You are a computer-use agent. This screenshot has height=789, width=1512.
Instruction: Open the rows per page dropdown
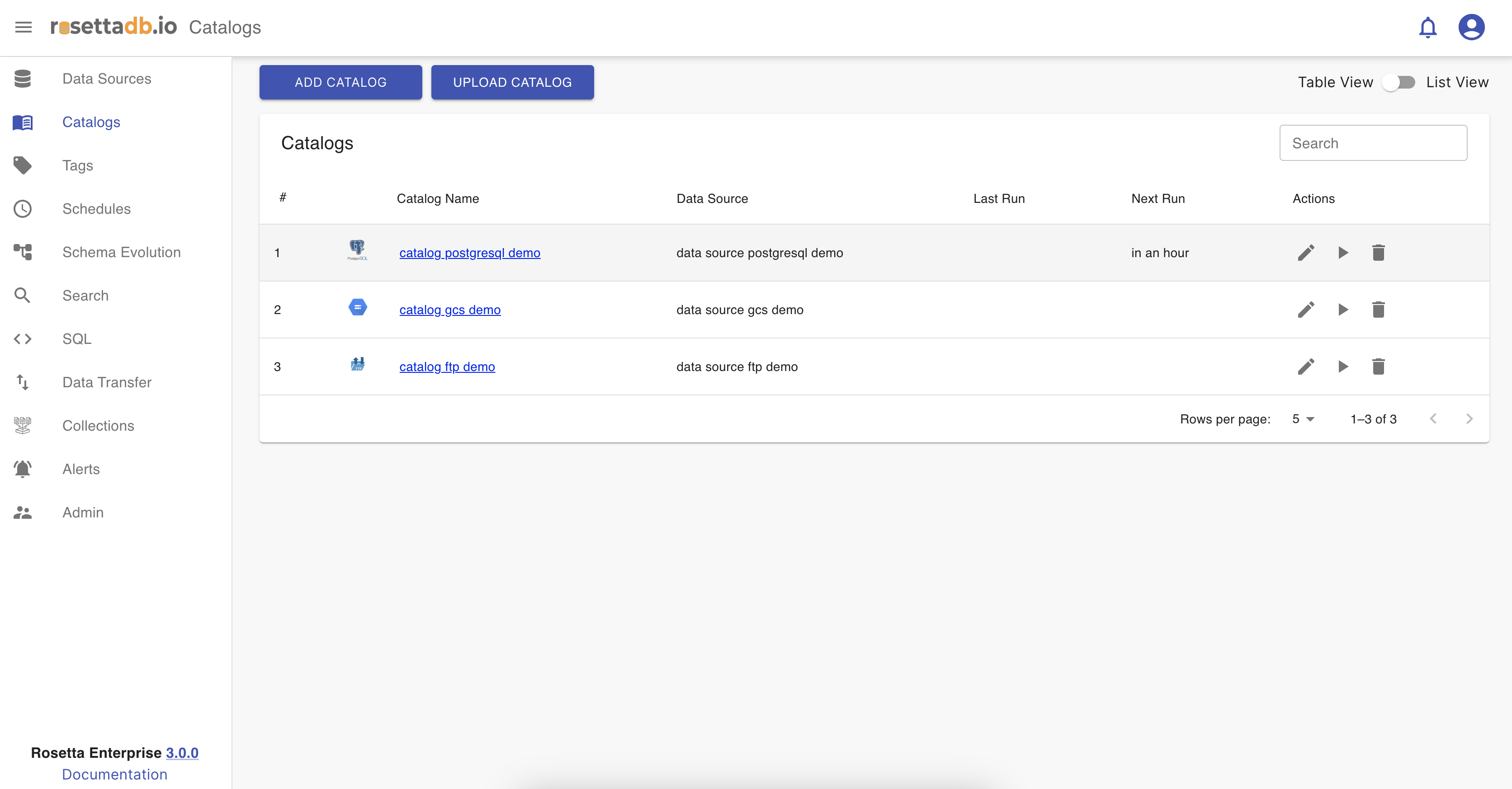[1303, 419]
